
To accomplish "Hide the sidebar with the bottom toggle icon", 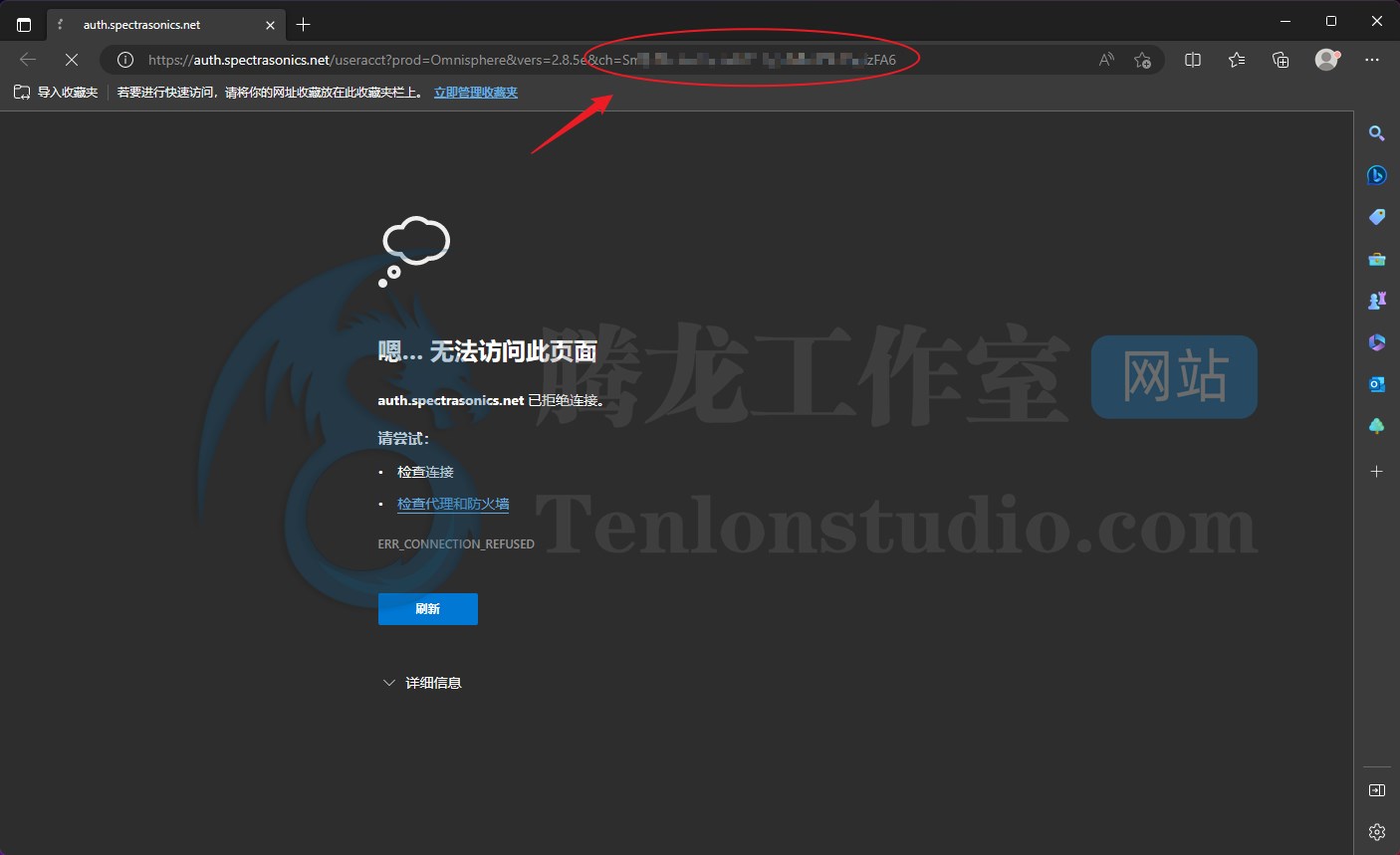I will tap(1377, 790).
